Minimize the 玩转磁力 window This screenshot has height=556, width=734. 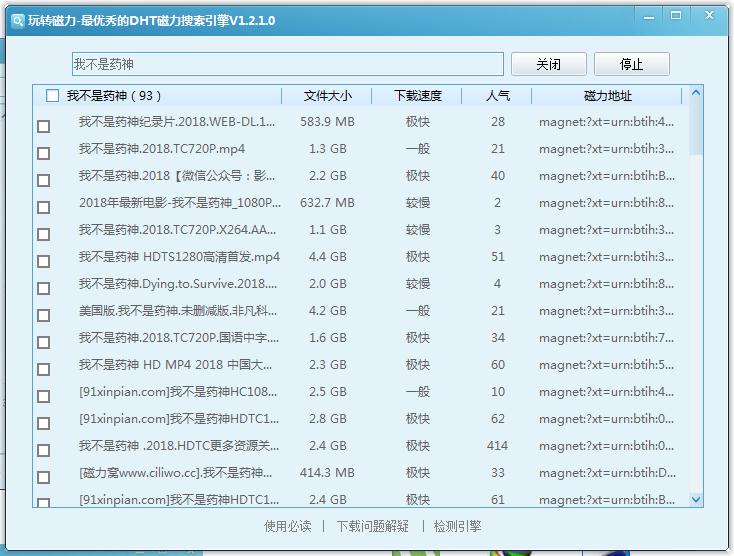coord(649,17)
